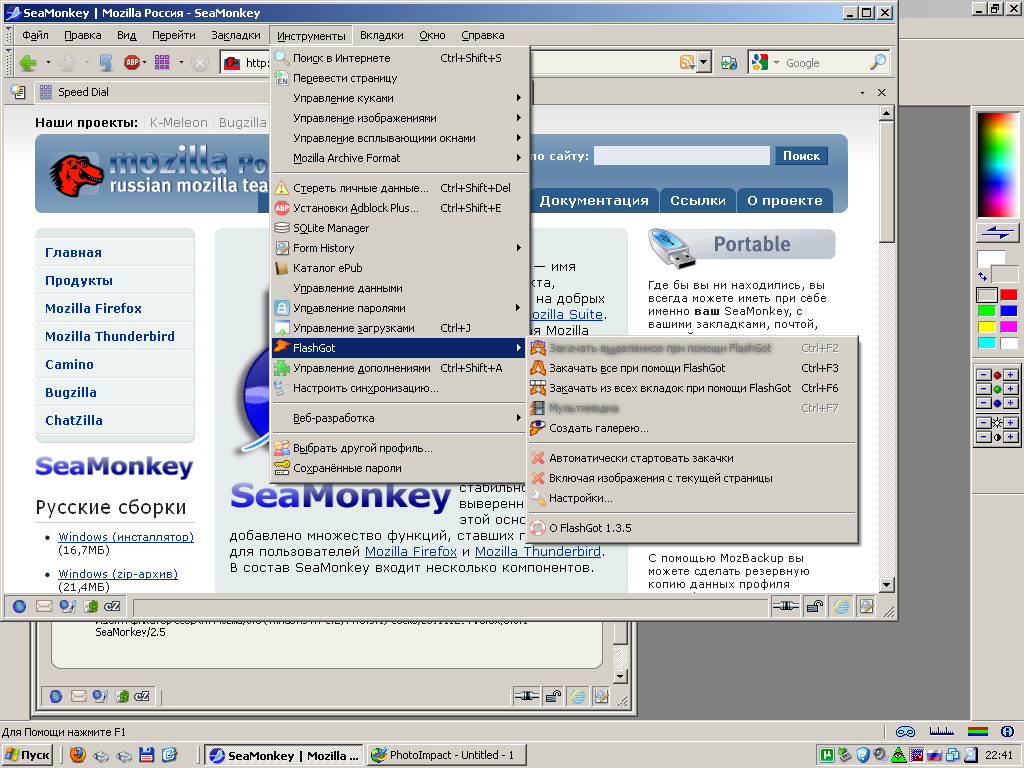Click the blue Reload page icon

(x=106, y=63)
